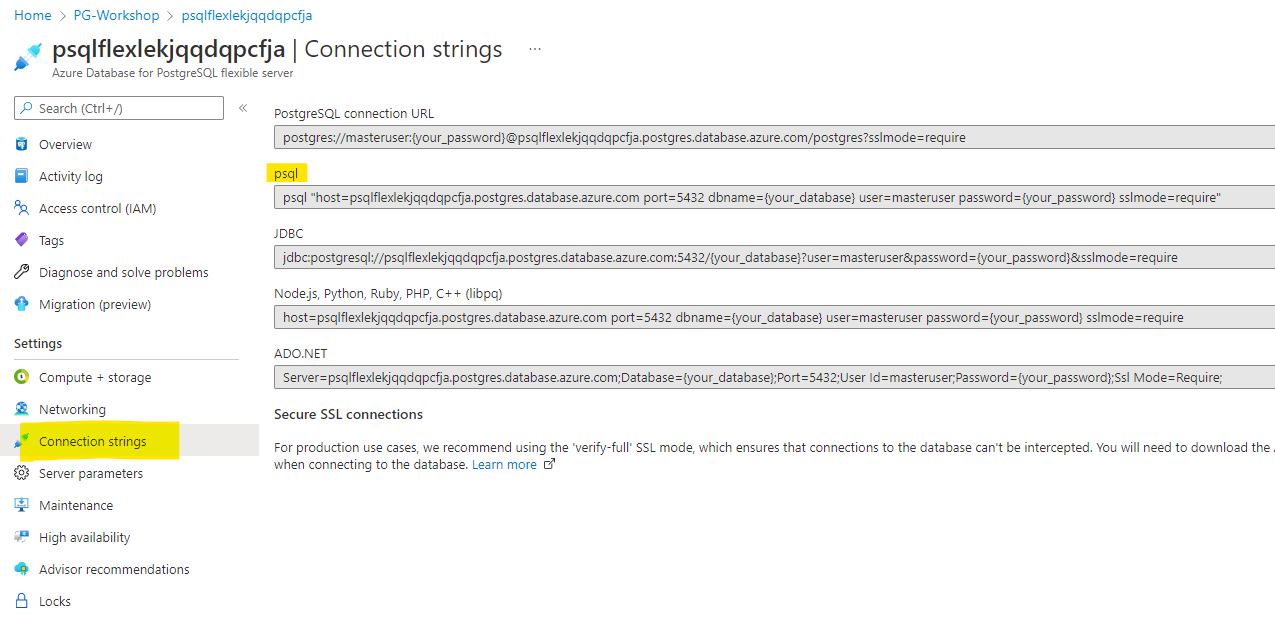Click the Access control (IAM) icon
Image resolution: width=1275 pixels, height=628 pixels.
pyautogui.click(x=21, y=209)
